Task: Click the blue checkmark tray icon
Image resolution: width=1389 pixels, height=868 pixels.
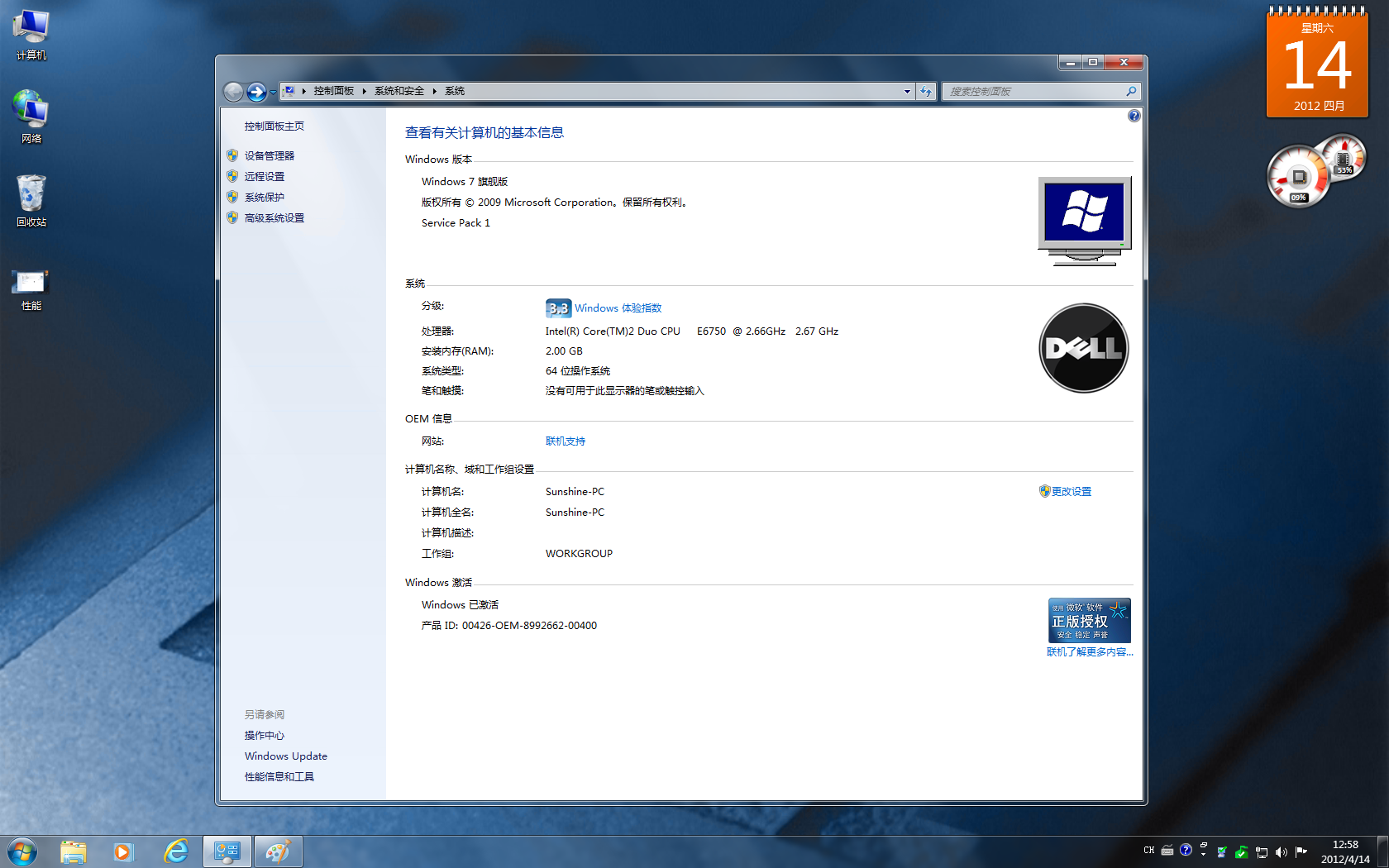Action: [1222, 852]
